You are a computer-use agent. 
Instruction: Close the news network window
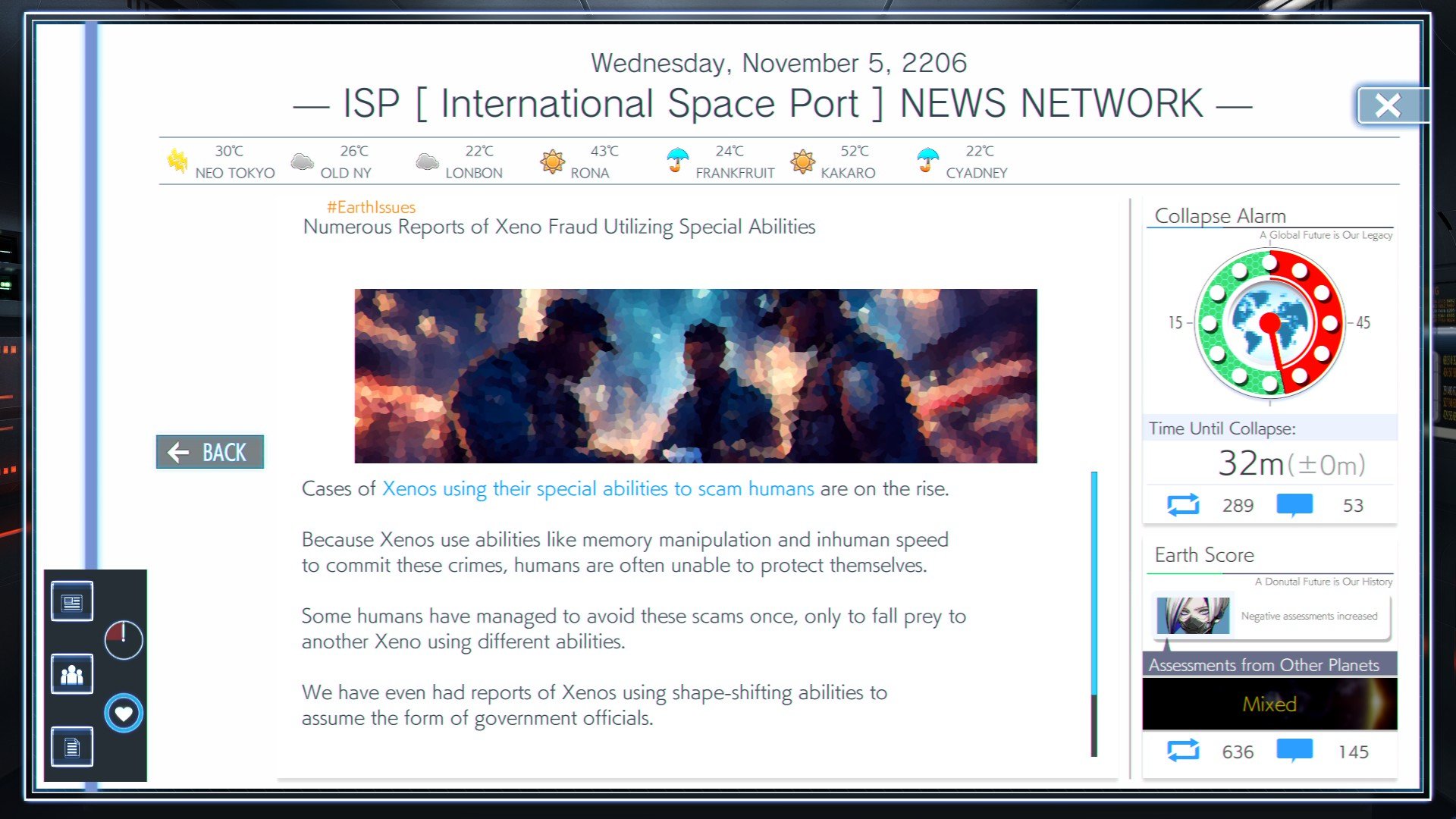coord(1388,105)
